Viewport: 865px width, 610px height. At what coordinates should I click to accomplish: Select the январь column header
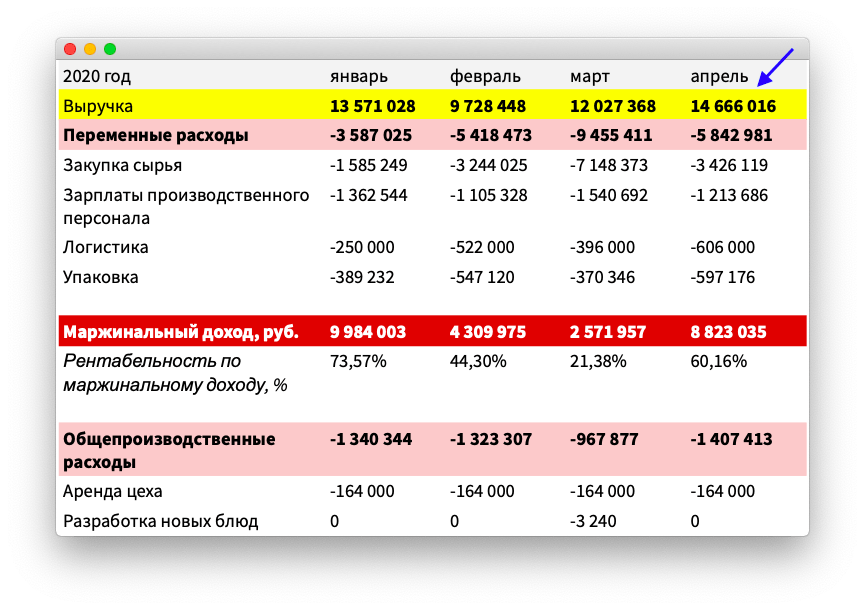[359, 77]
